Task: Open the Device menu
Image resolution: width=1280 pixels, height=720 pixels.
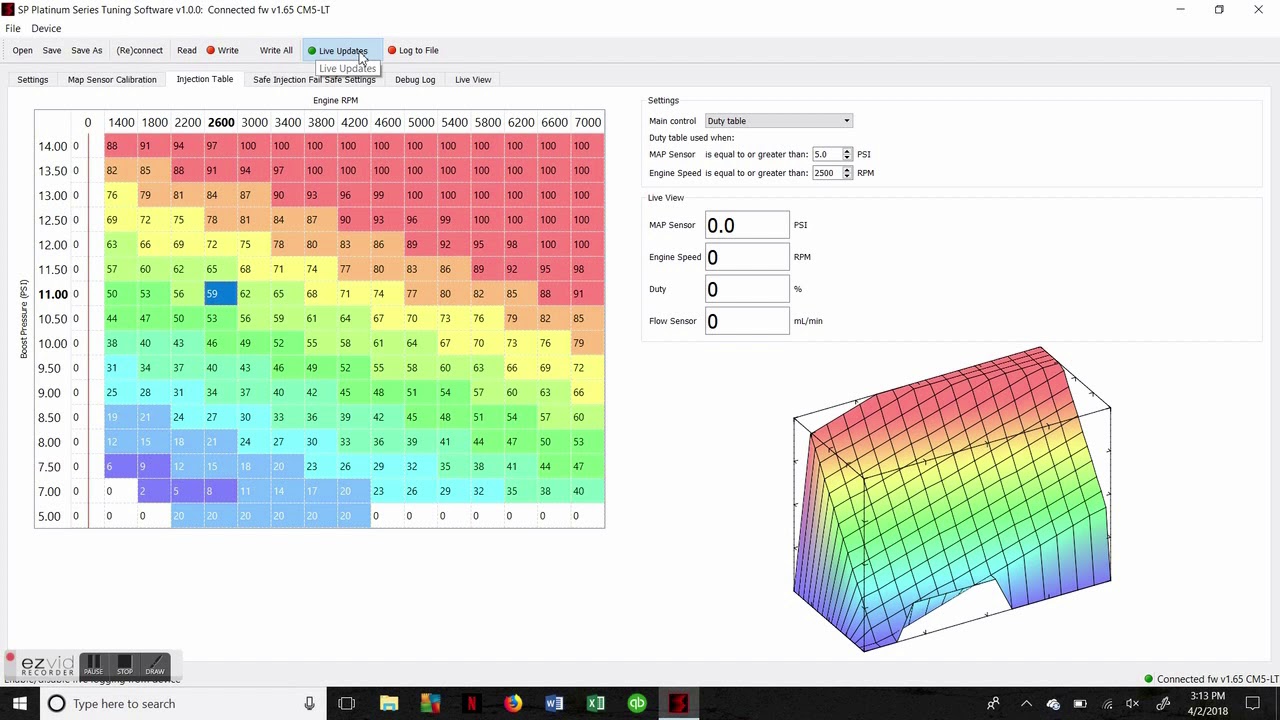Action: (x=46, y=29)
